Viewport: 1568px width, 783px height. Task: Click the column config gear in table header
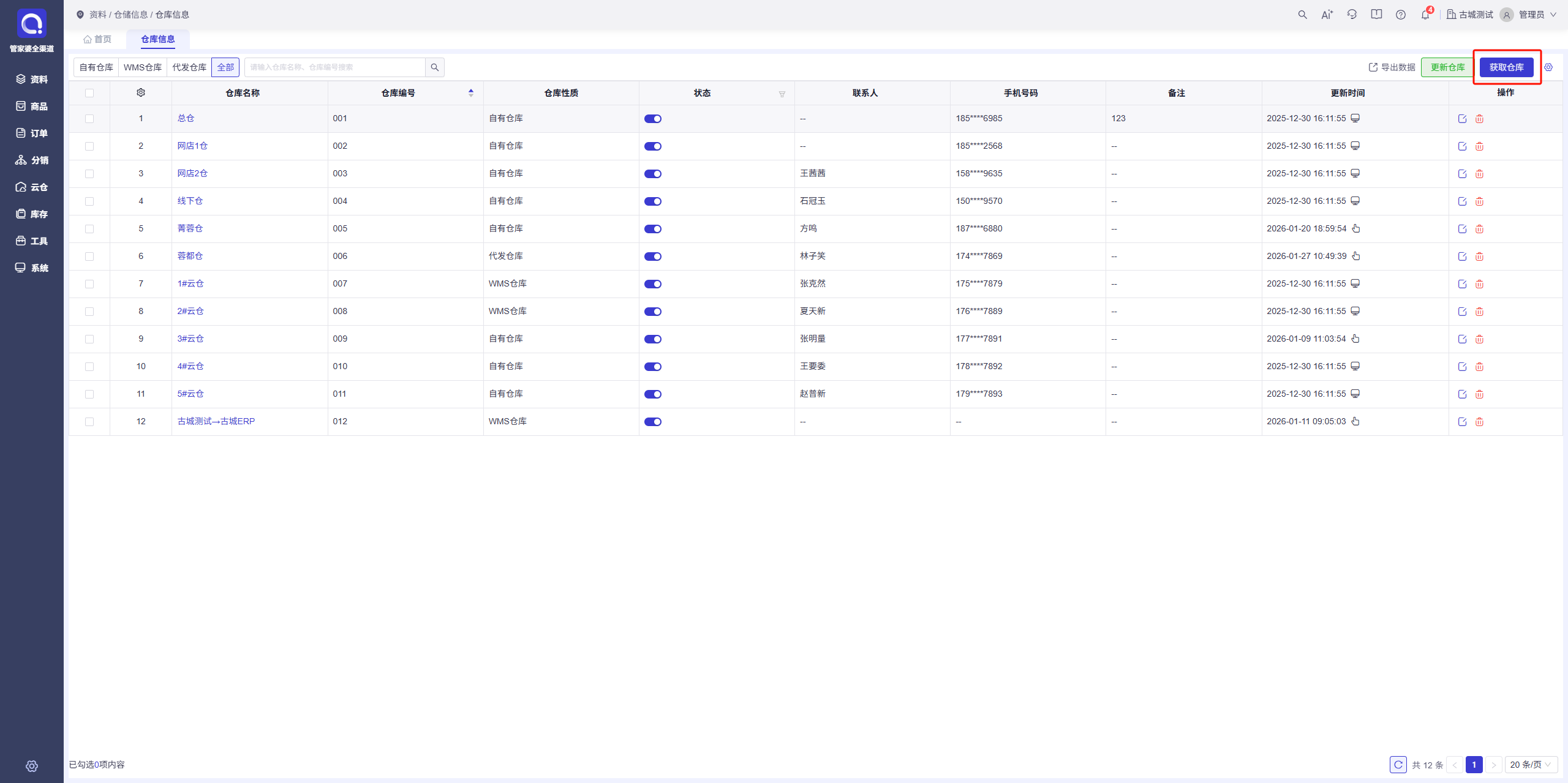(141, 92)
